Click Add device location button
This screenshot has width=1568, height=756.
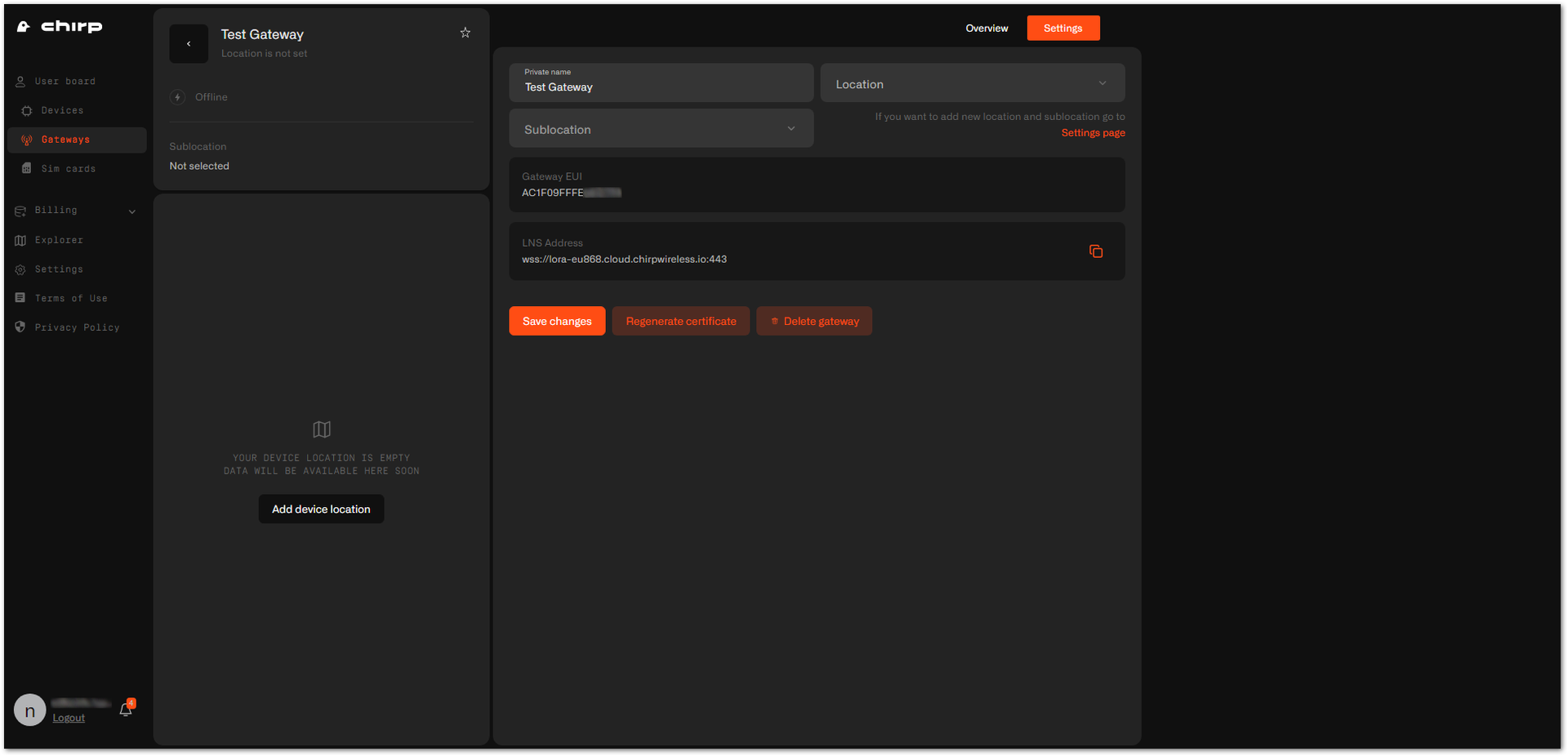point(321,509)
